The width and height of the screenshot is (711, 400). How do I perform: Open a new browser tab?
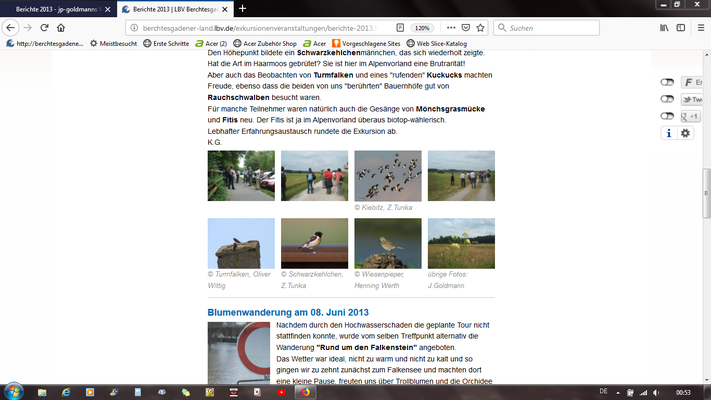coord(243,9)
